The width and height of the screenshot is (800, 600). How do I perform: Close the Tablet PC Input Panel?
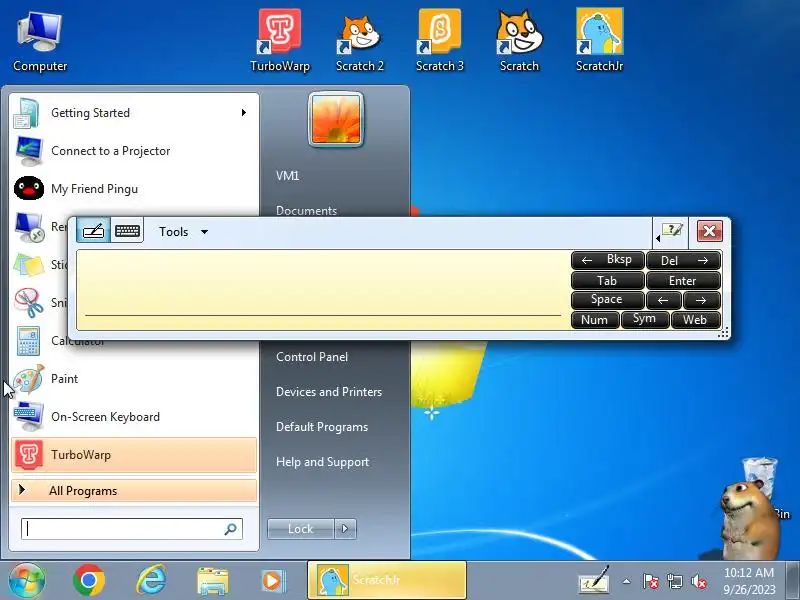(x=709, y=231)
